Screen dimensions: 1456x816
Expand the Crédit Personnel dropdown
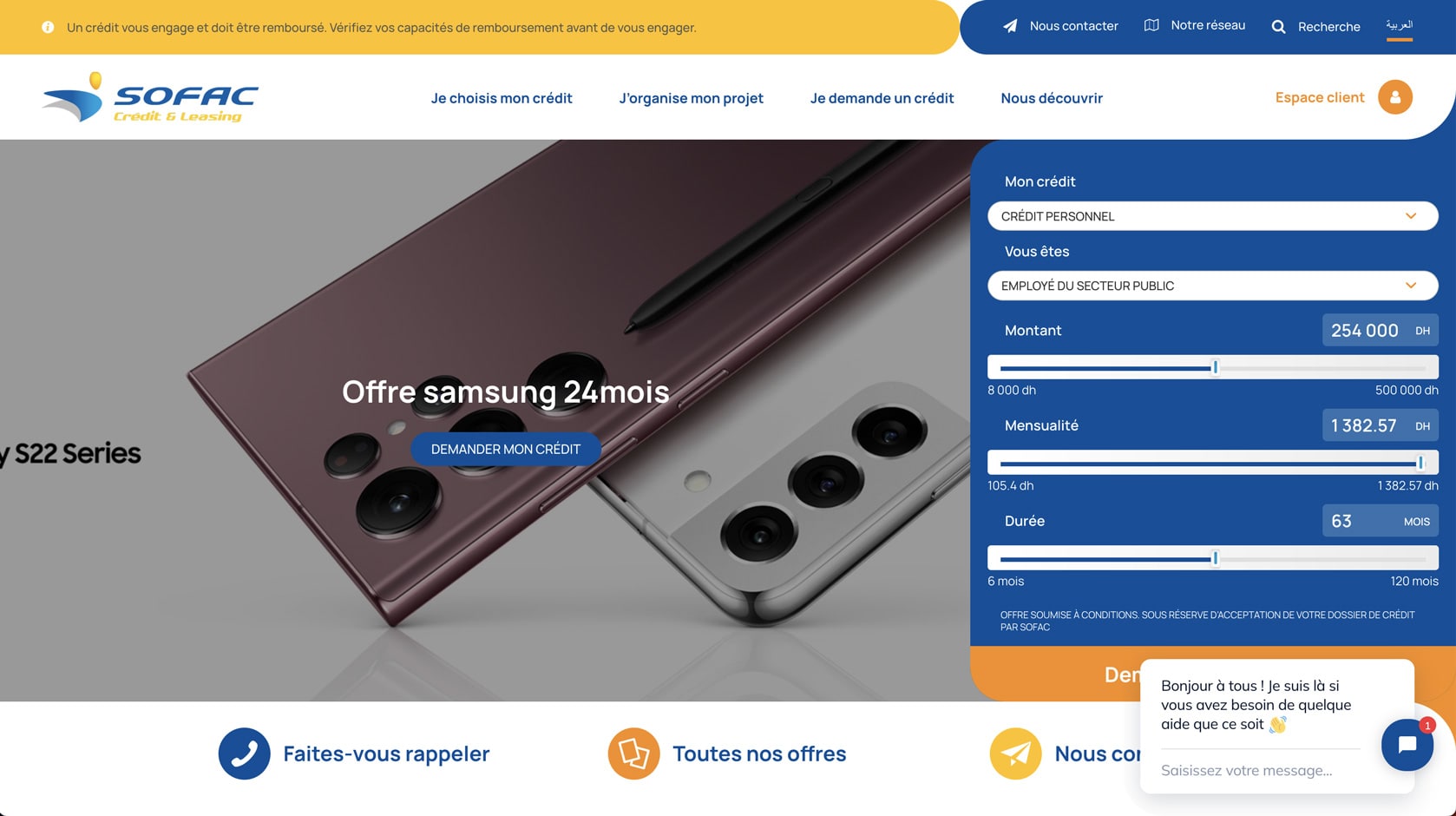pyautogui.click(x=1212, y=216)
